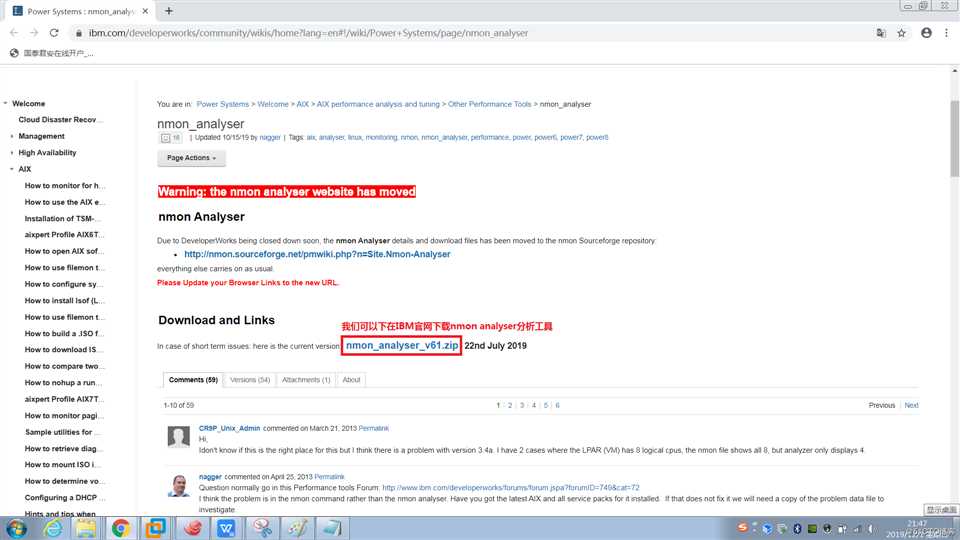Collapse the Welcome tree node
960x540 pixels.
tap(6, 103)
